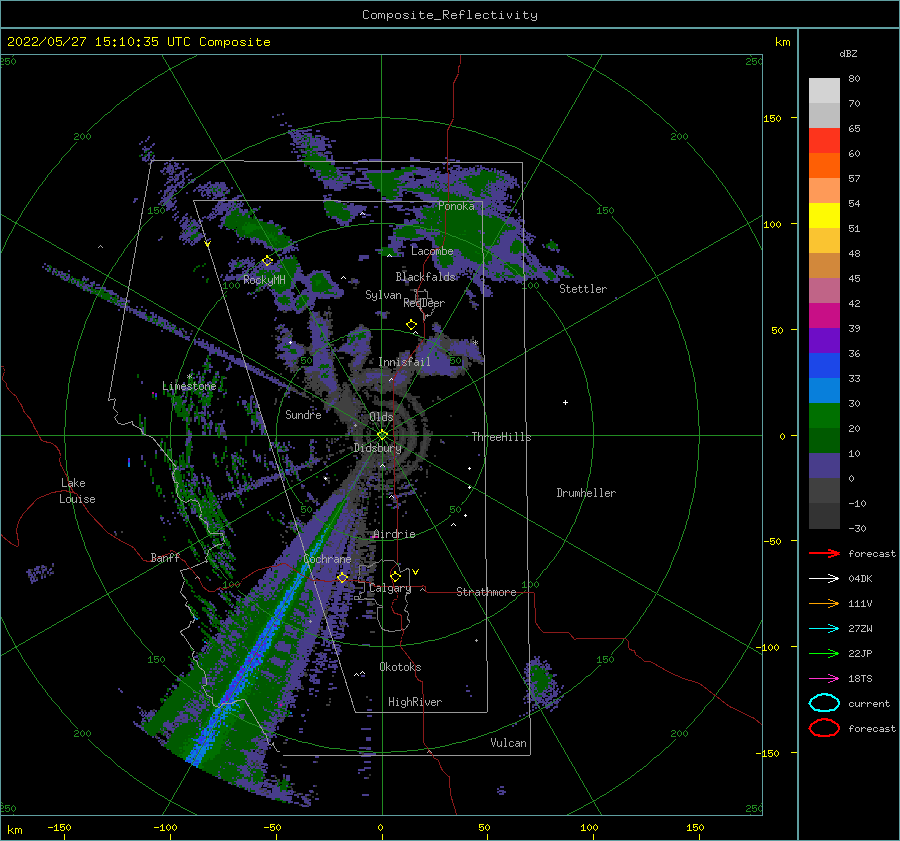Click the cyan current ellipse icon
This screenshot has width=900, height=841.
tap(824, 703)
